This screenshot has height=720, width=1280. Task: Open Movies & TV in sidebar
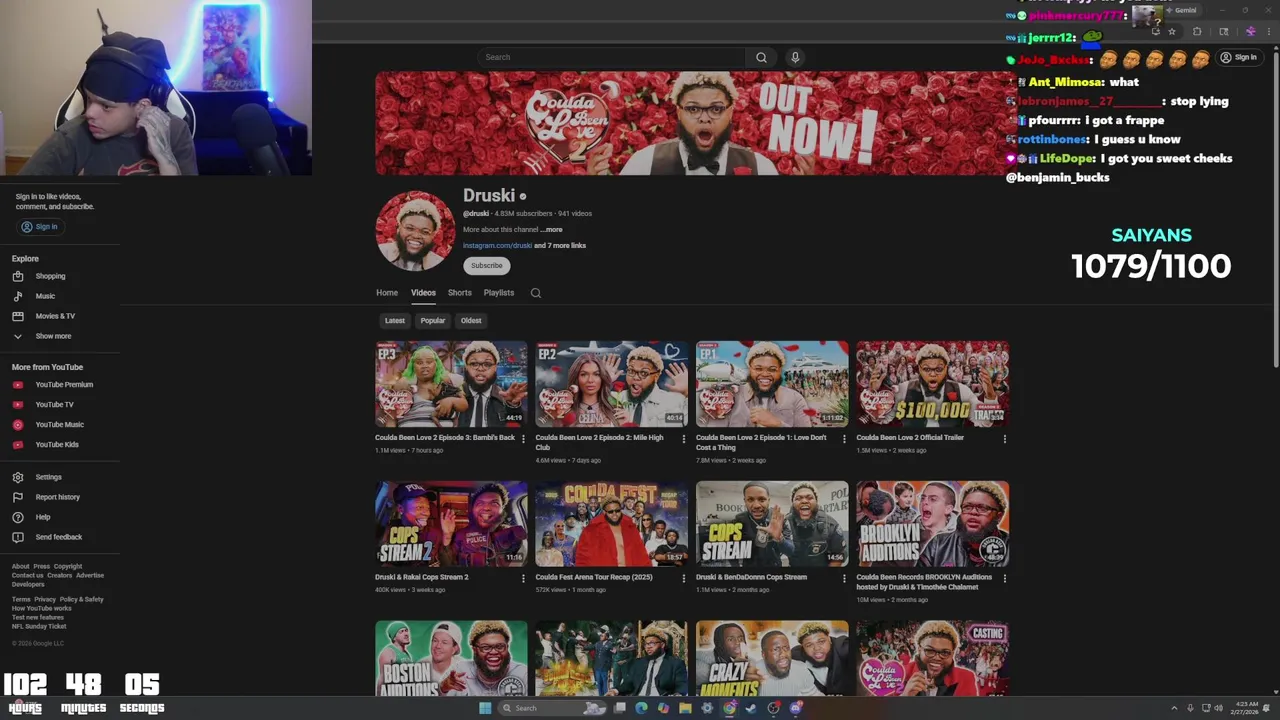coord(55,316)
